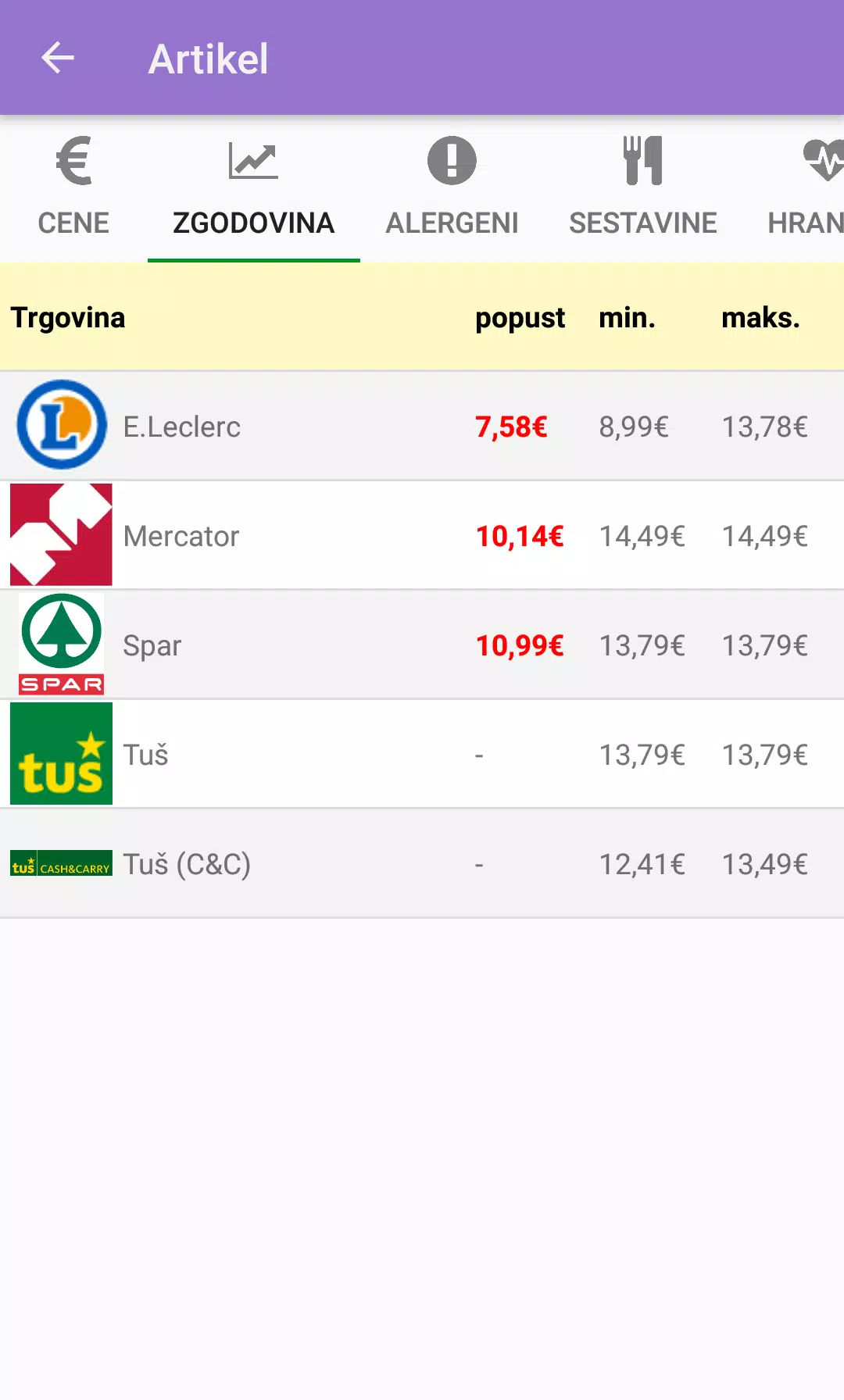The image size is (844, 1400).
Task: Tap the Tuš store logo
Action: [x=61, y=753]
